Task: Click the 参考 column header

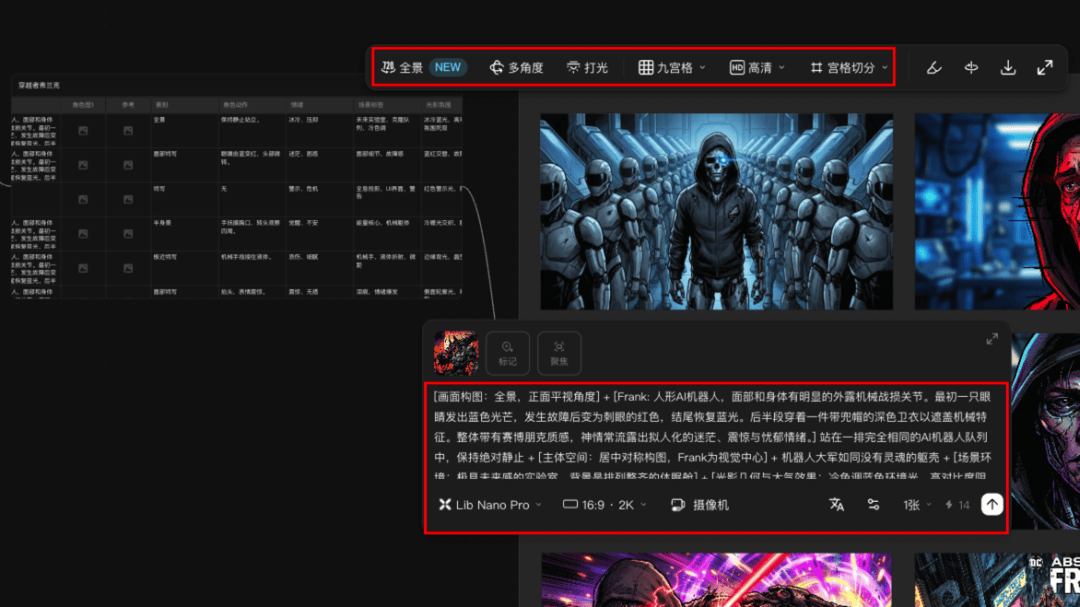Action: pos(128,105)
